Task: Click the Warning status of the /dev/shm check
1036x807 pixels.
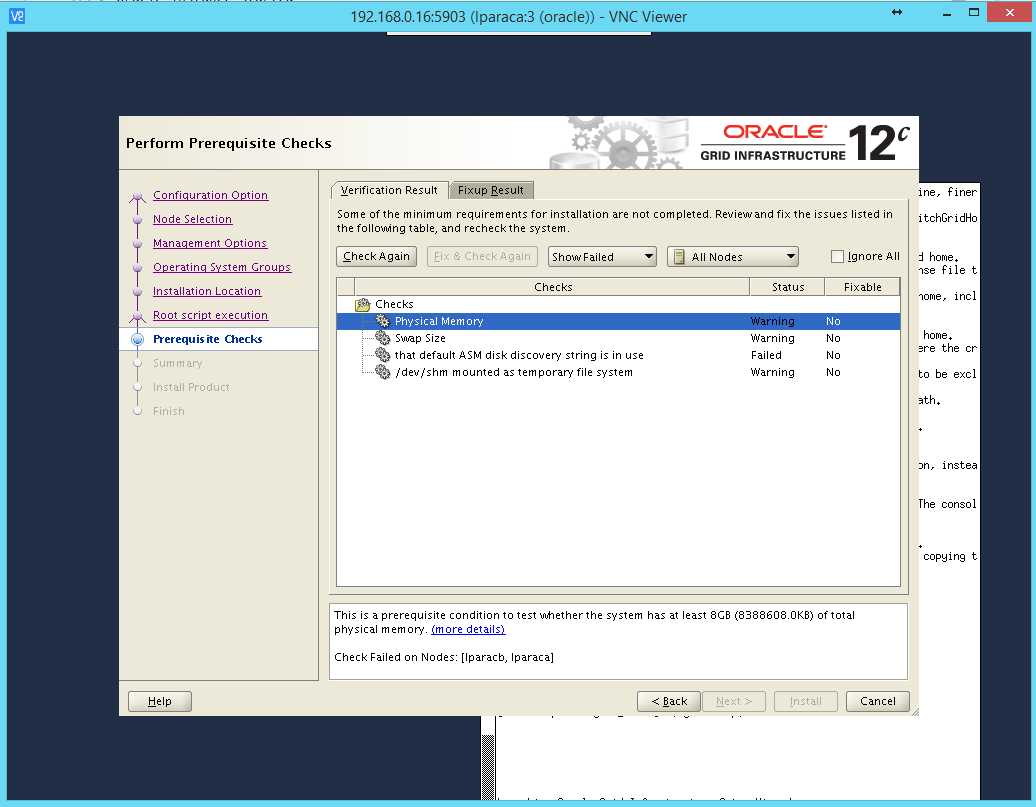Action: click(772, 372)
